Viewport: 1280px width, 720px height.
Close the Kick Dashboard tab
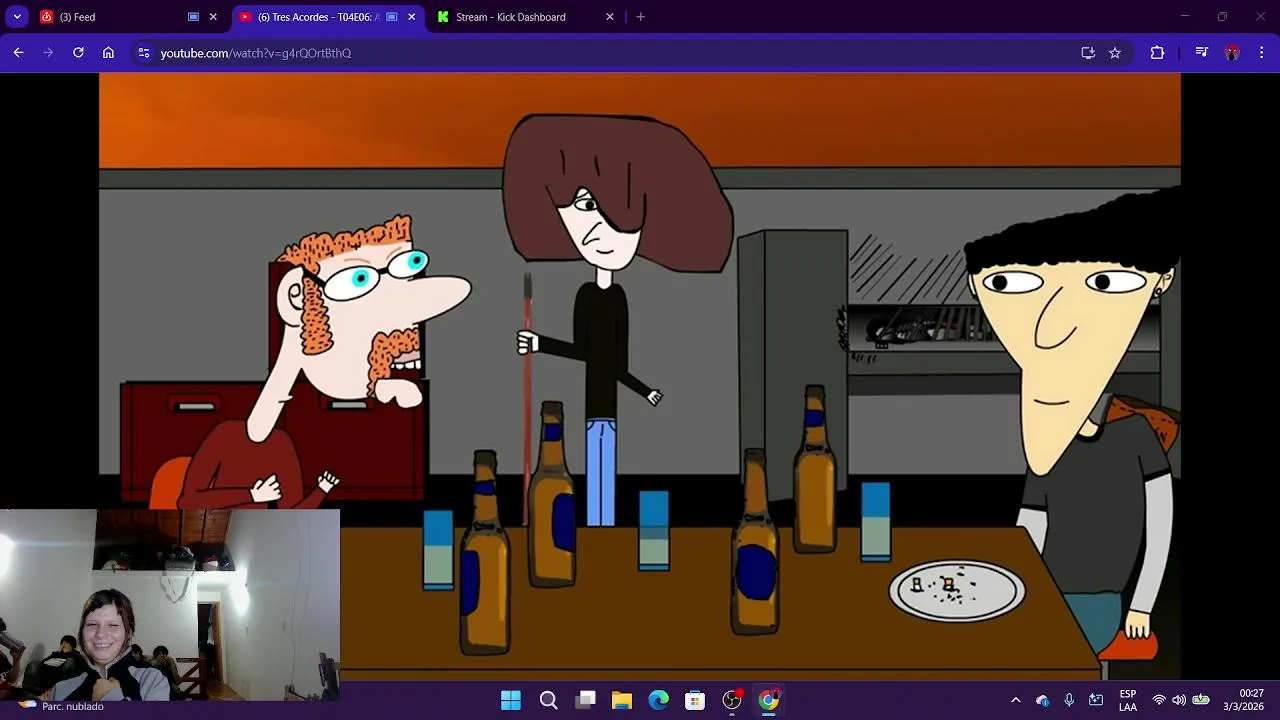(610, 17)
